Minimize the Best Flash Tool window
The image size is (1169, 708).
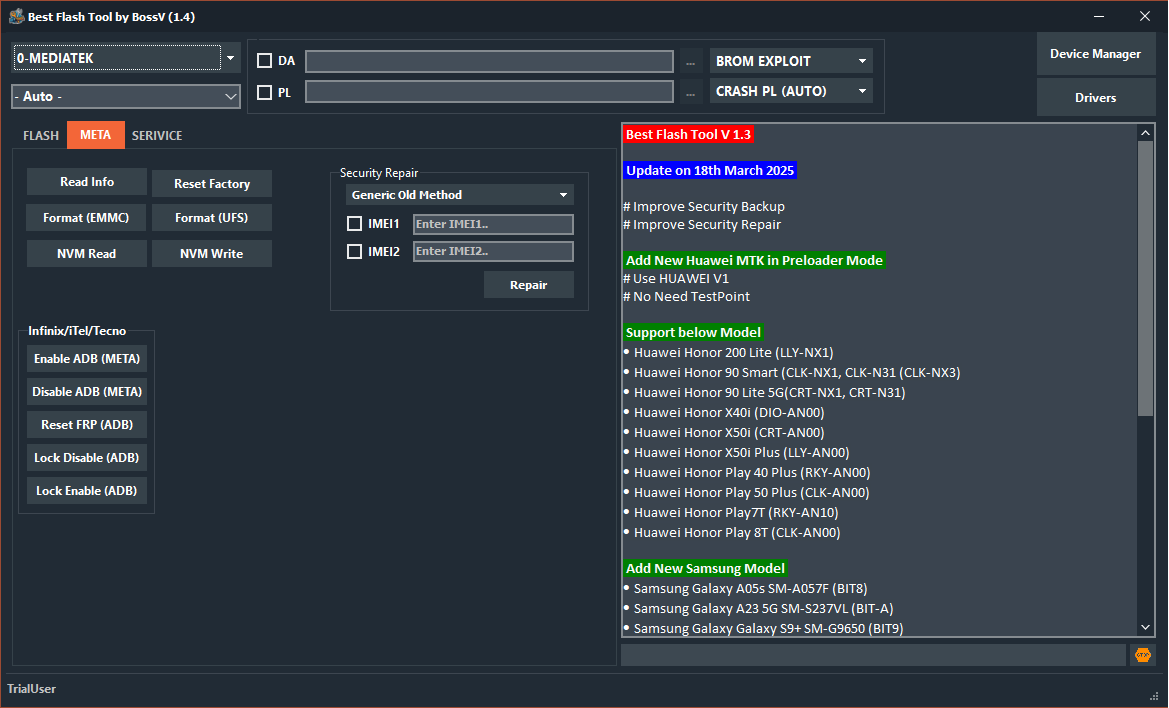pyautogui.click(x=1099, y=16)
